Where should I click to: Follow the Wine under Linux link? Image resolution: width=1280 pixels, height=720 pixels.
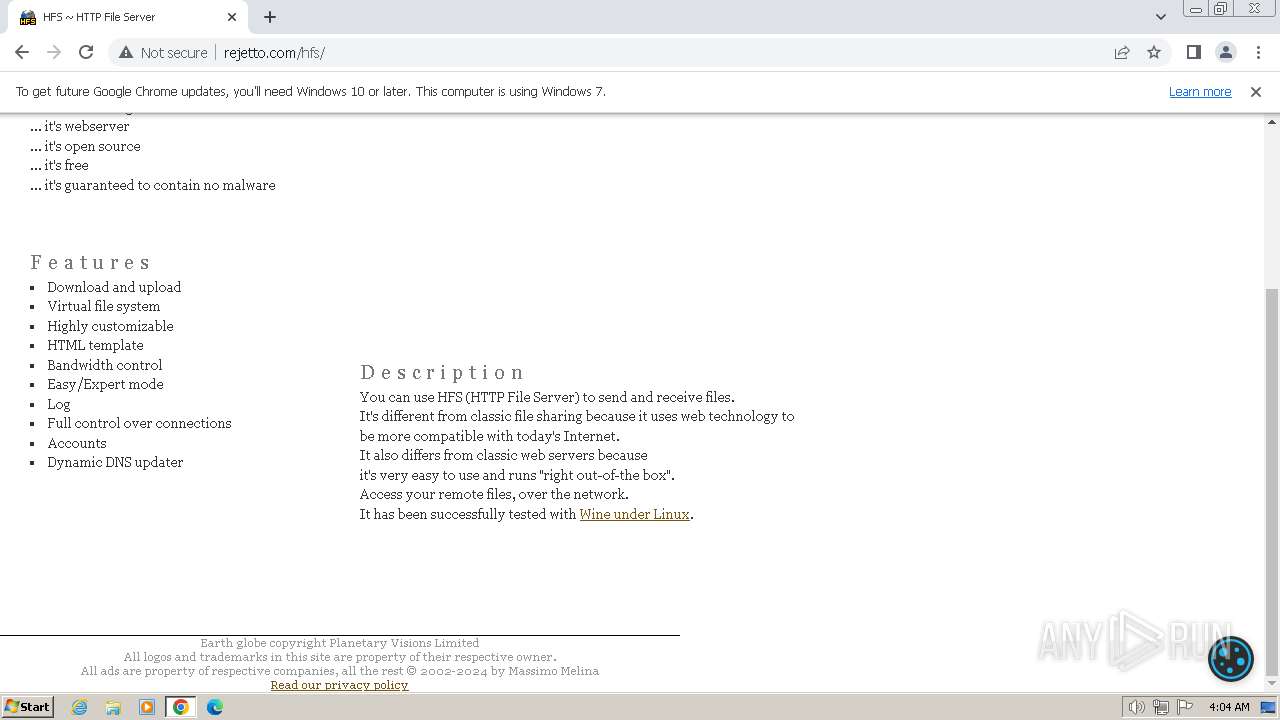tap(634, 514)
